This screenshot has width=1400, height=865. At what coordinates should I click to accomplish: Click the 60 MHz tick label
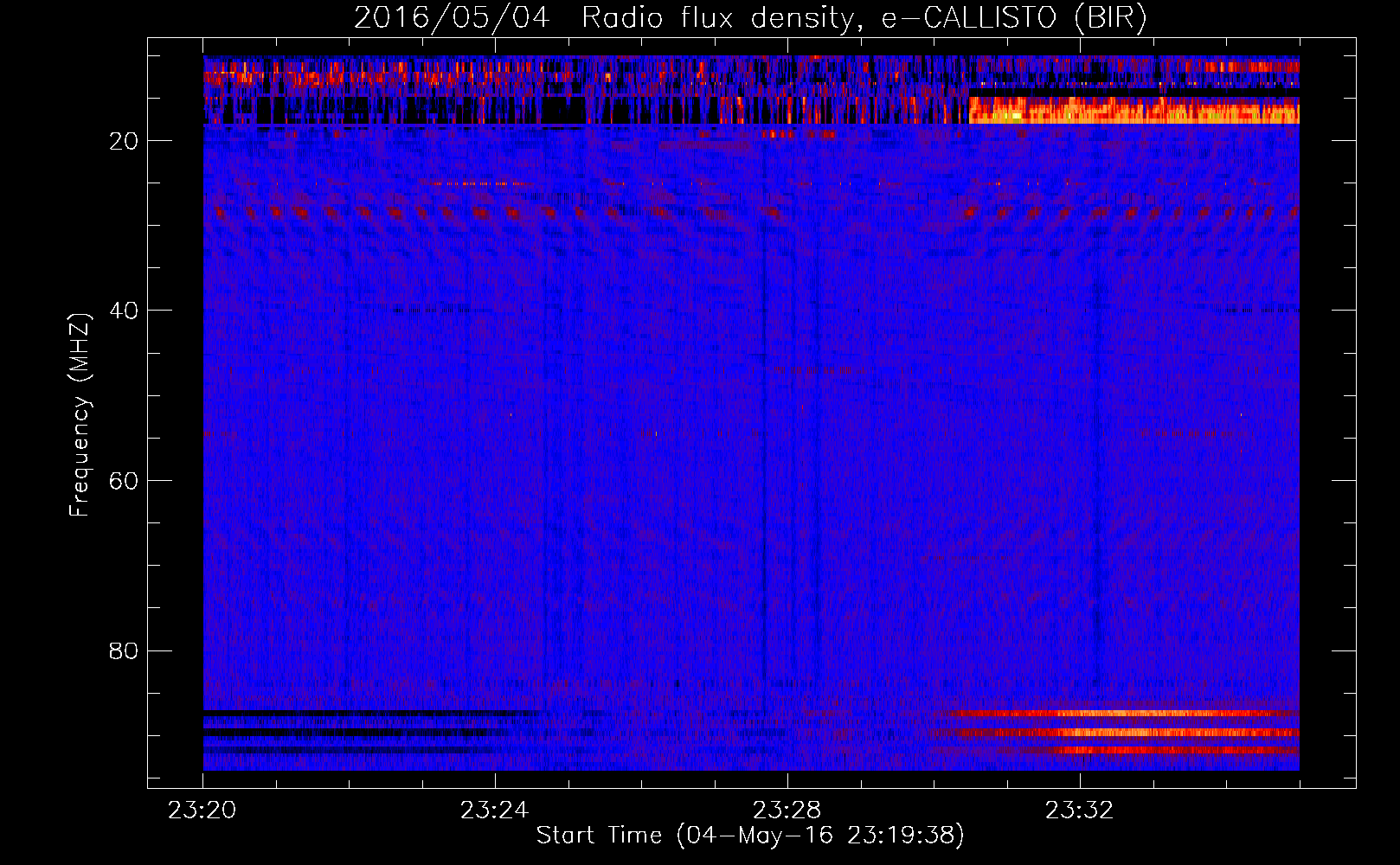coord(125,481)
